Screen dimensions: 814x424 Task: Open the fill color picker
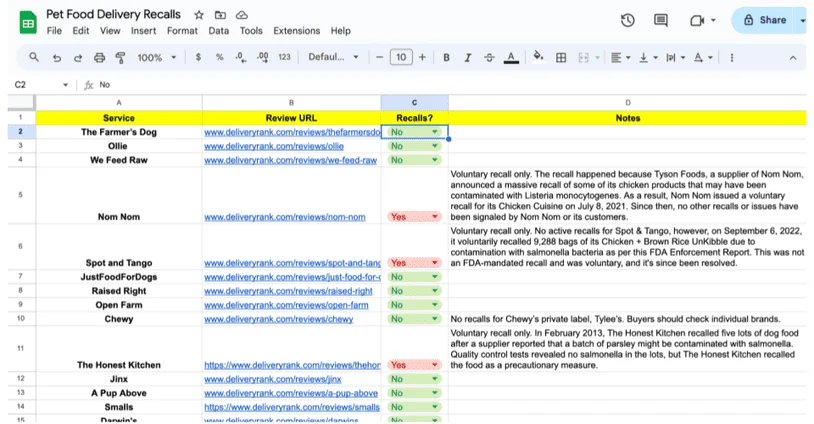pos(538,58)
